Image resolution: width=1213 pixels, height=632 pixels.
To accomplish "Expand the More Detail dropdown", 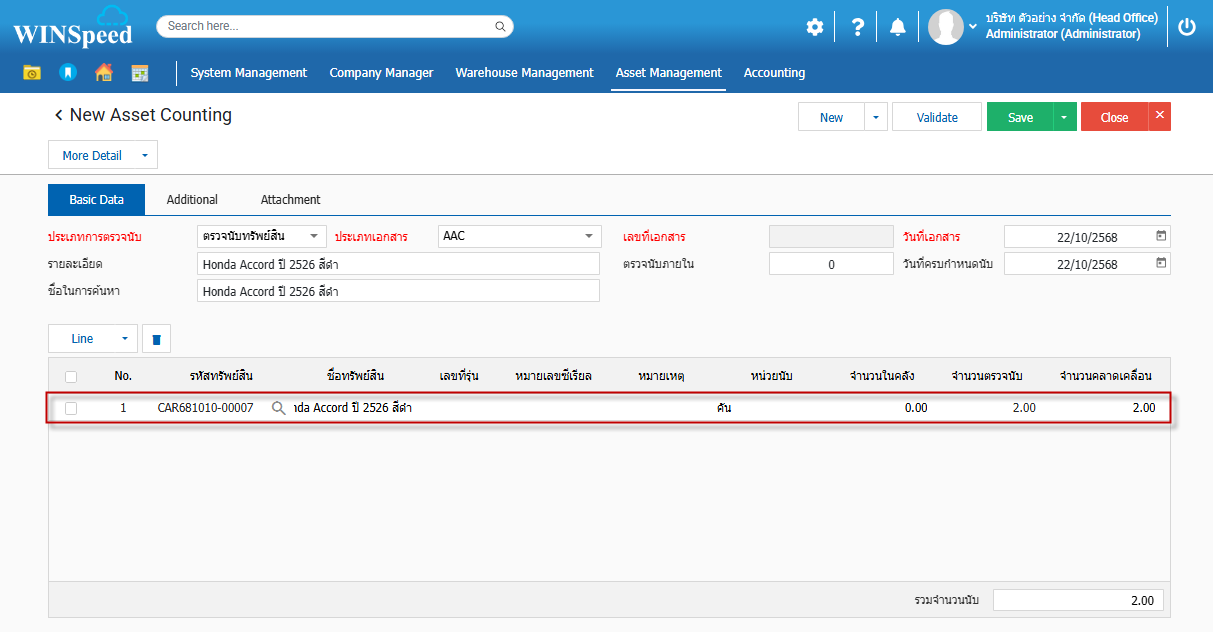I will 144,156.
